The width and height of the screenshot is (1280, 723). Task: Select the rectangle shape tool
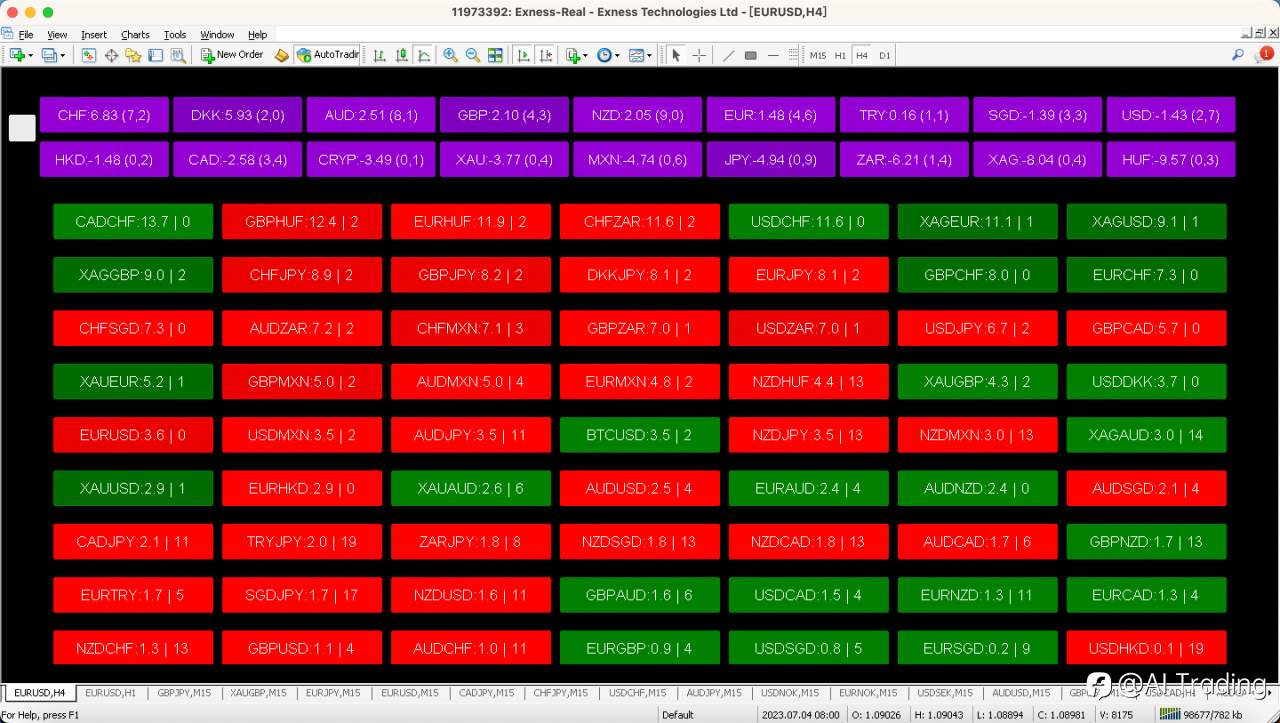pos(751,55)
